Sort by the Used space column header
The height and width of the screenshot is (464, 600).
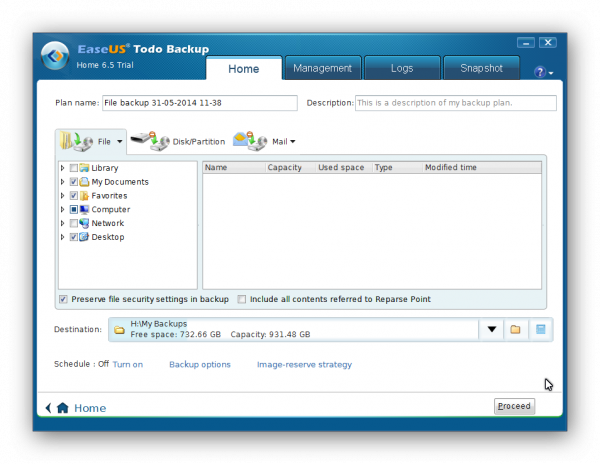344,167
